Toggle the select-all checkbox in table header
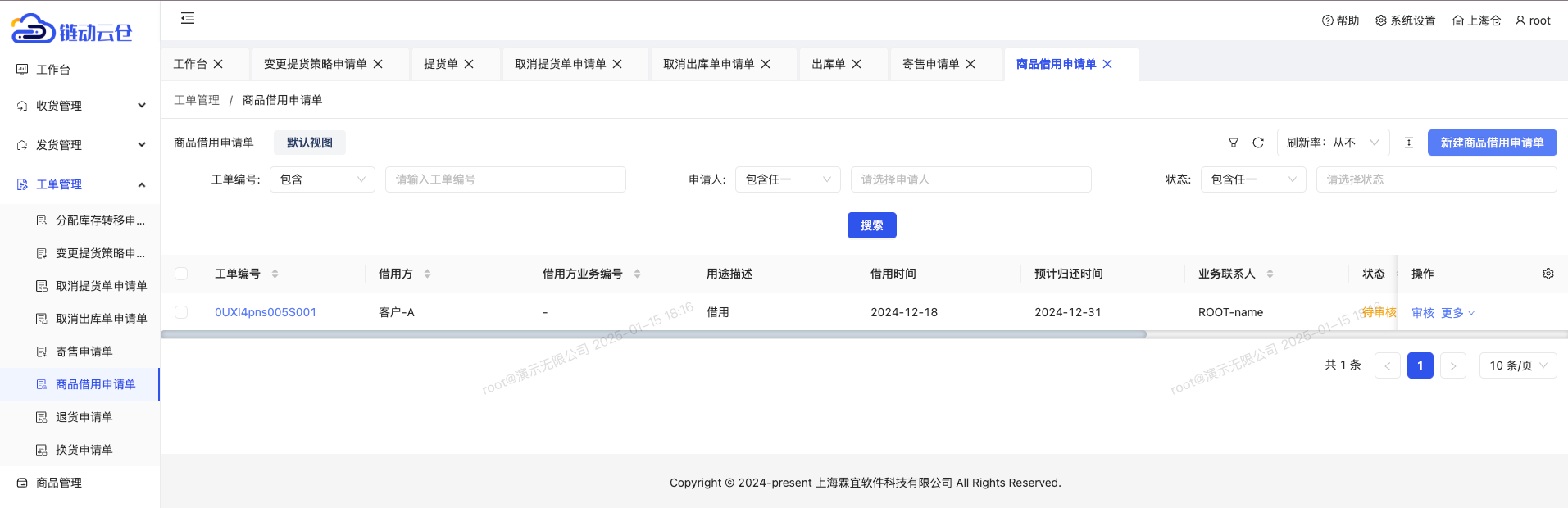Screen dimensions: 1568x508 (181, 274)
